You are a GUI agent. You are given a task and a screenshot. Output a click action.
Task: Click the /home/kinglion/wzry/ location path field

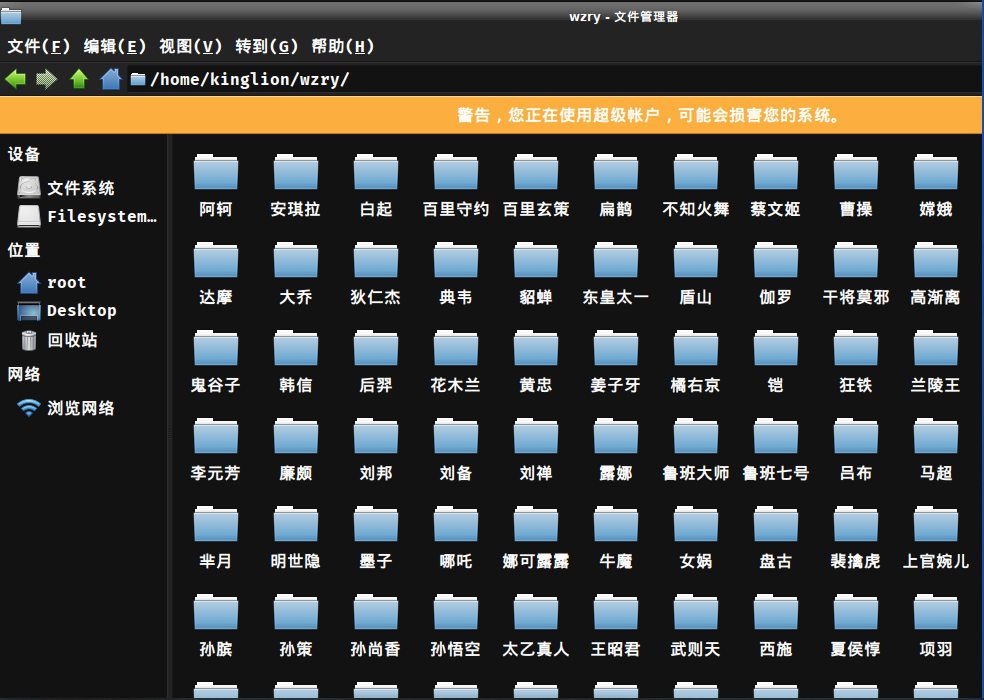pos(555,79)
